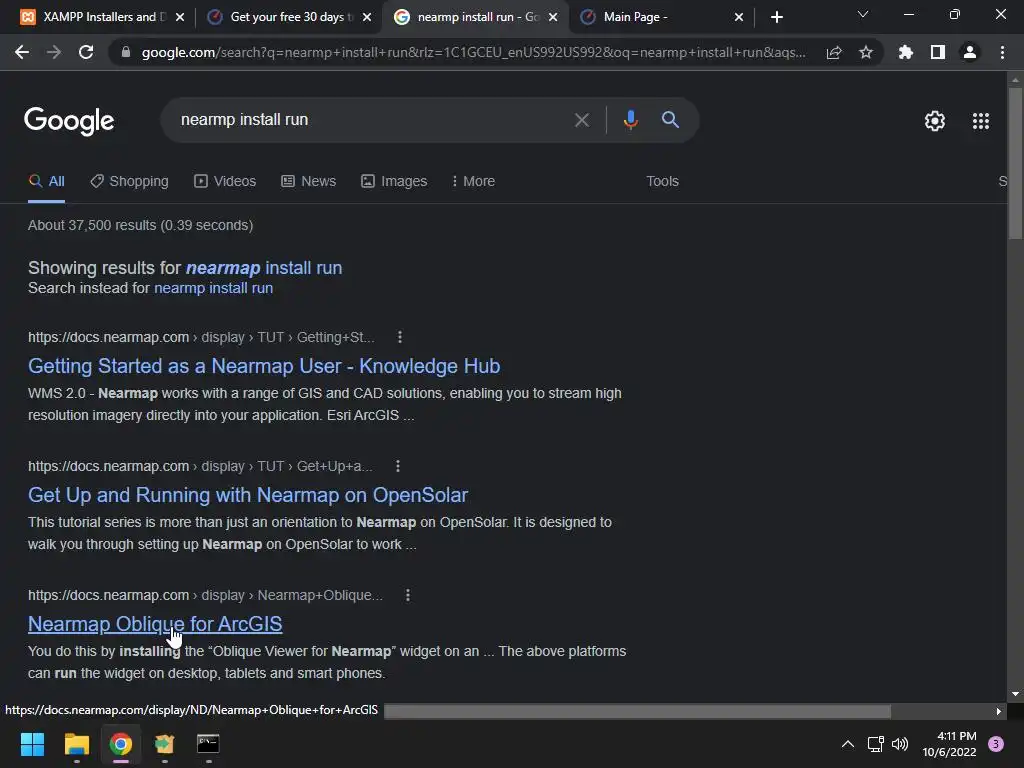Image resolution: width=1024 pixels, height=768 pixels.
Task: Select the News results filter
Action: [x=309, y=182]
